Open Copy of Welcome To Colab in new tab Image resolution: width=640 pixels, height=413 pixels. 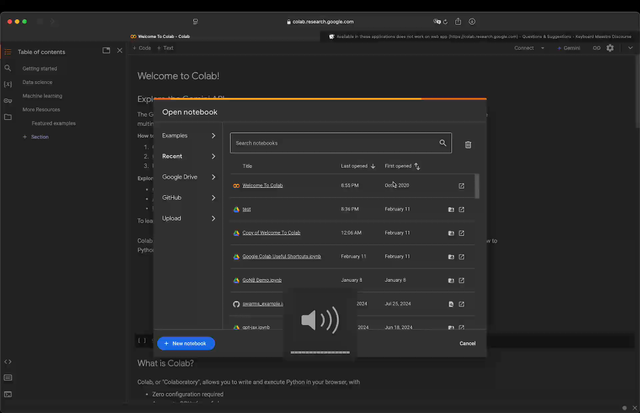coord(461,233)
